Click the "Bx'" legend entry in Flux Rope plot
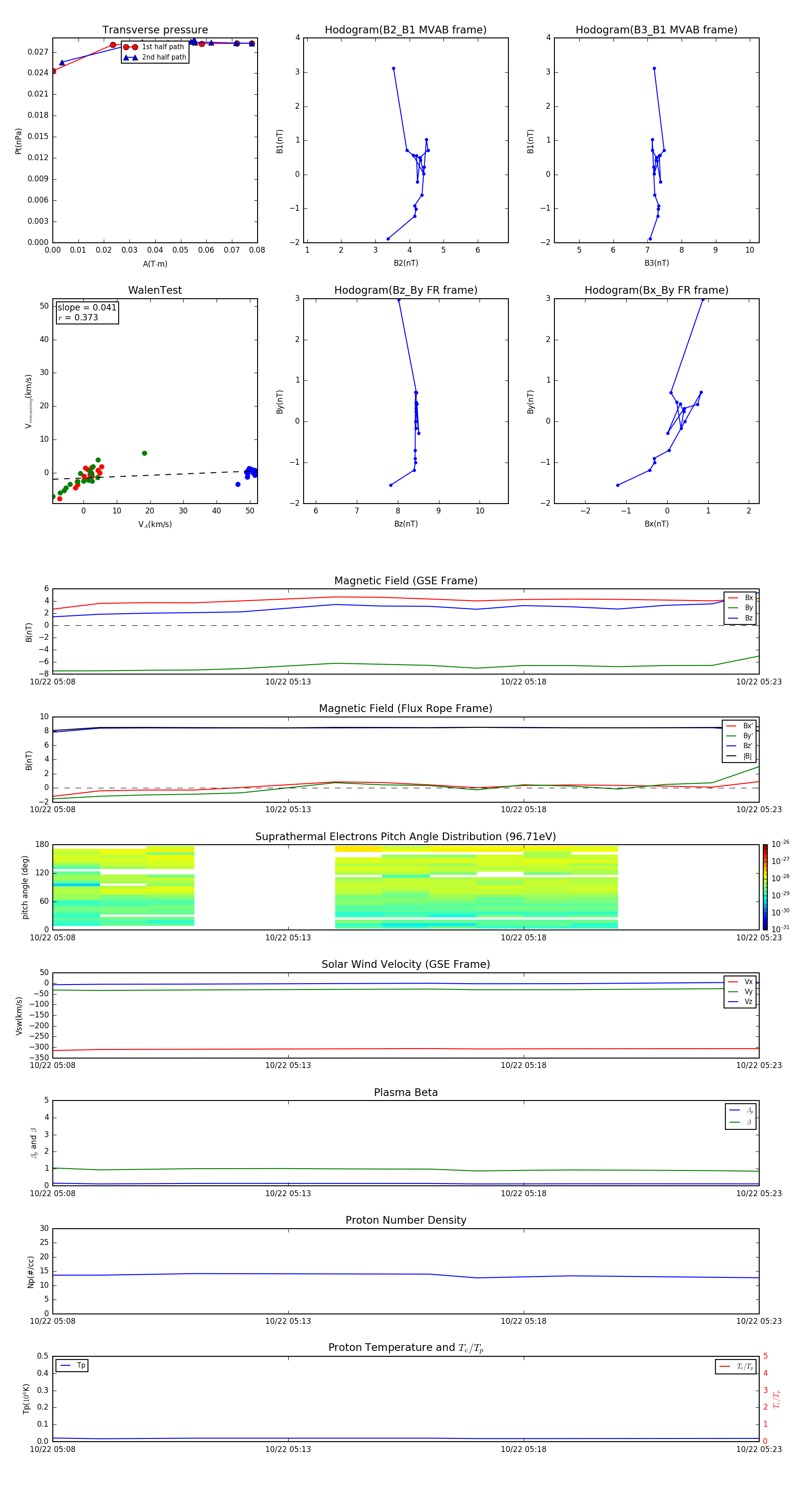Viewport: 812px width, 1489px height. (x=739, y=726)
